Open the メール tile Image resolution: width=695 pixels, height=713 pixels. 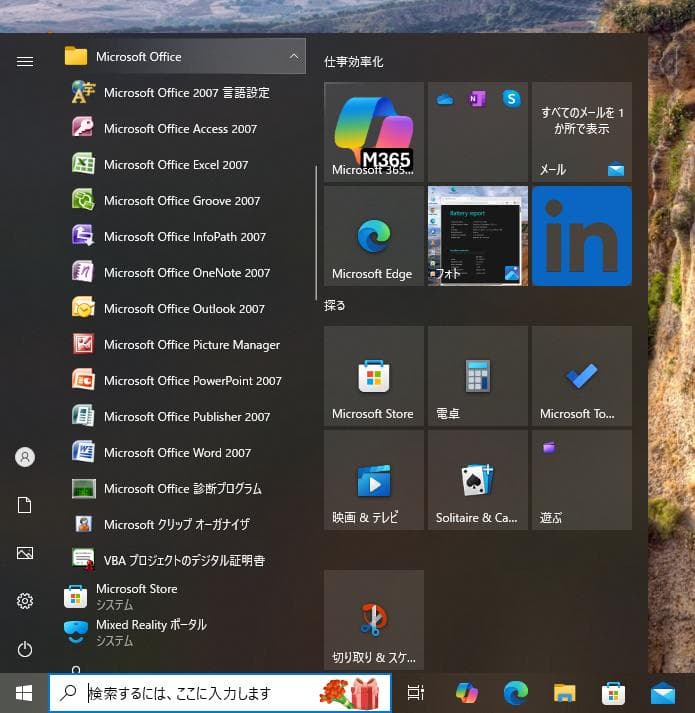582,132
